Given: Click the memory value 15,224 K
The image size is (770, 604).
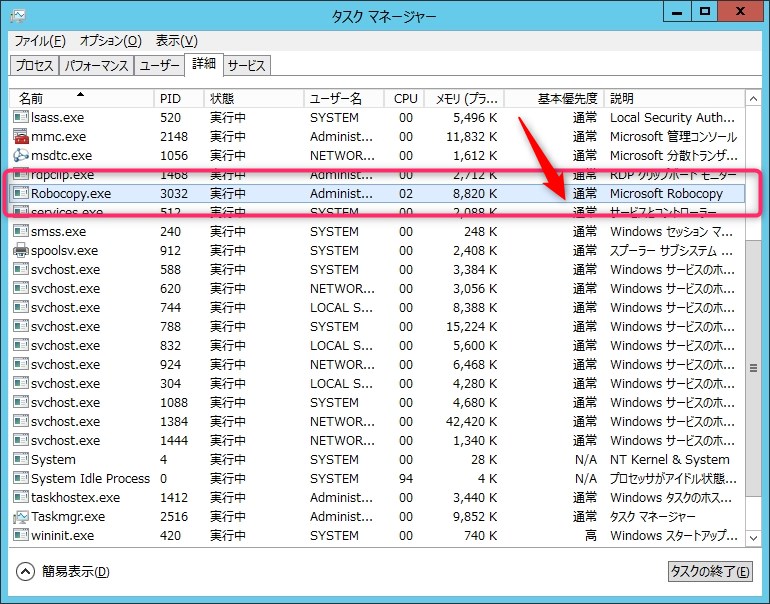Looking at the screenshot, I should pyautogui.click(x=471, y=327).
